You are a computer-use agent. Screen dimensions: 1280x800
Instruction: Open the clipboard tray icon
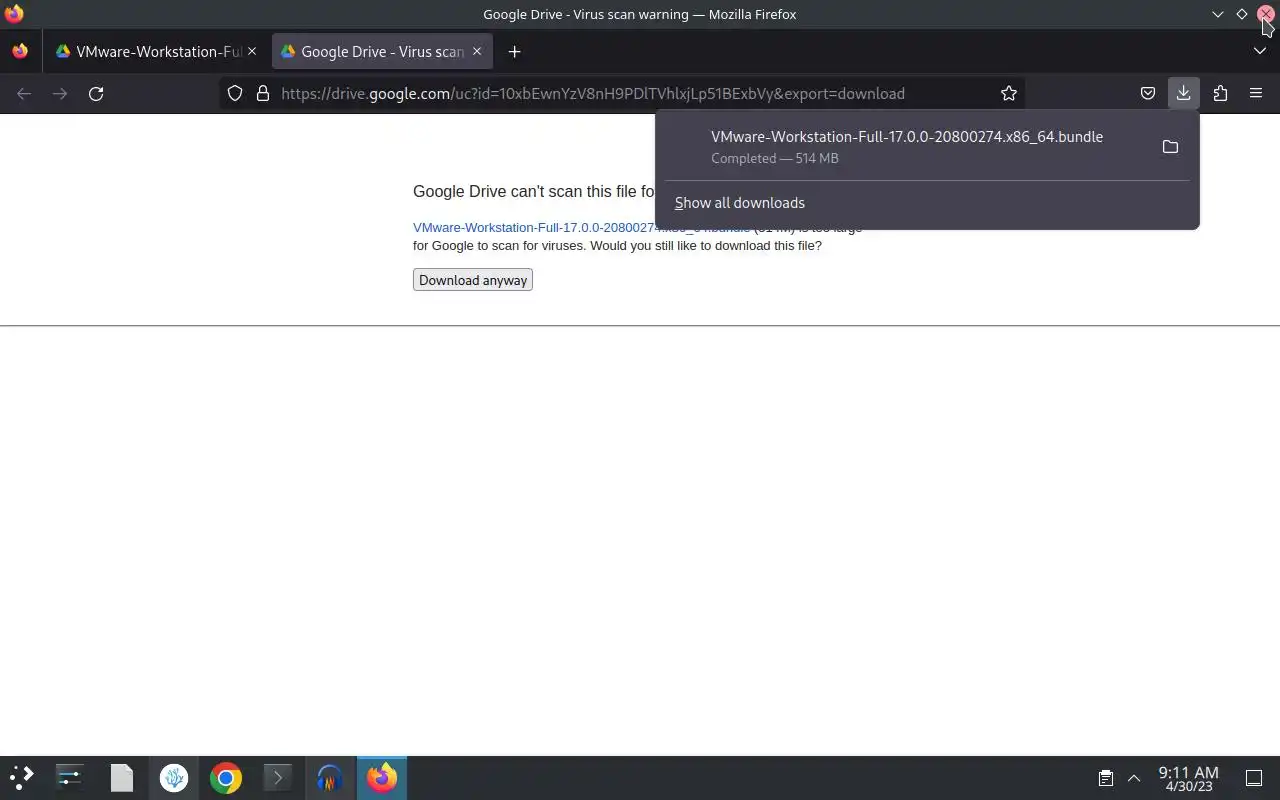(1106, 777)
